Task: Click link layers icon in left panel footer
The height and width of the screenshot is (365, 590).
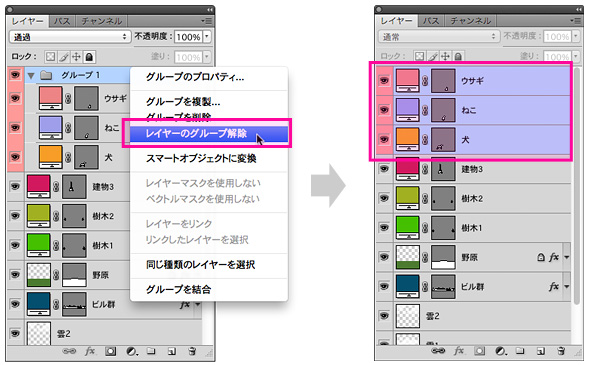Action: 69,351
